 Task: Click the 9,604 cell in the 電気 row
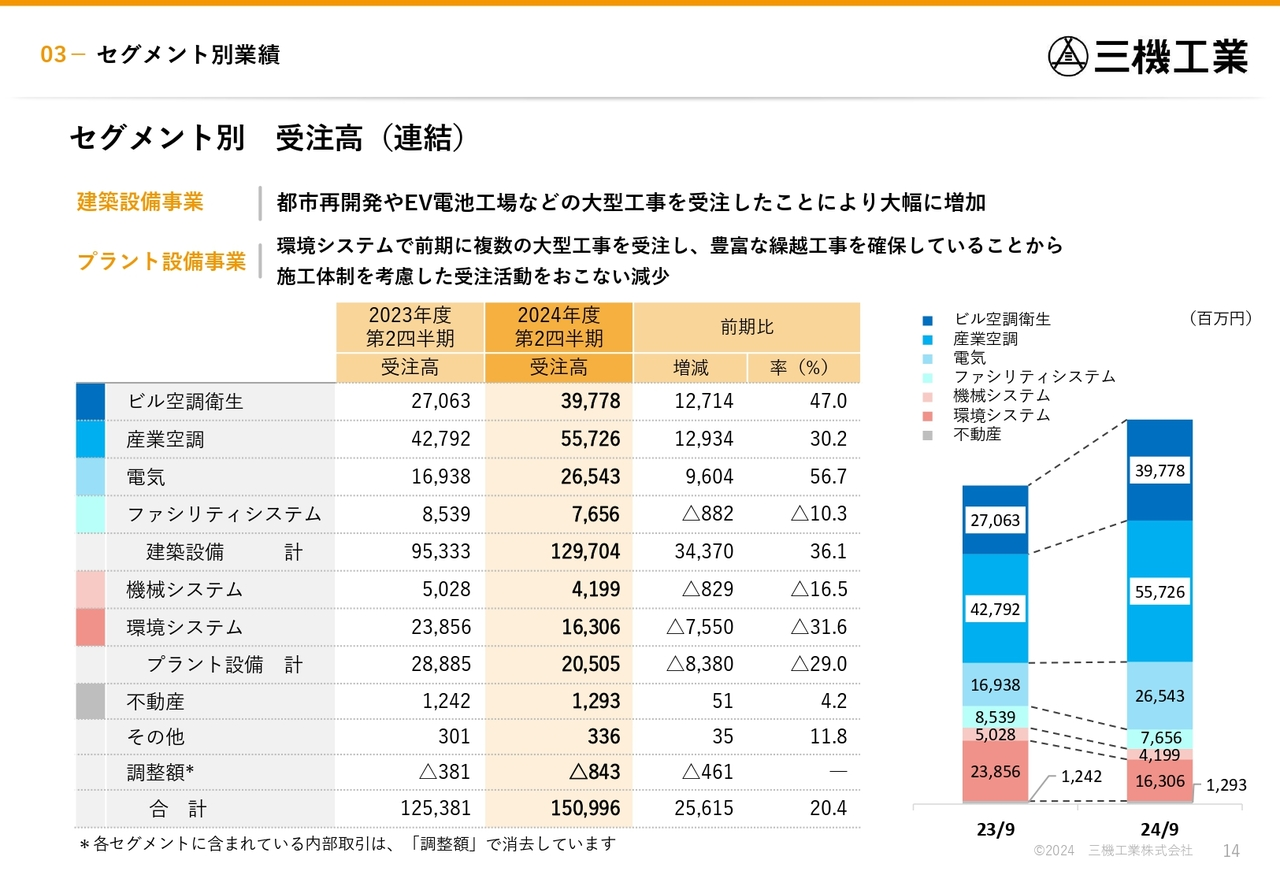709,477
